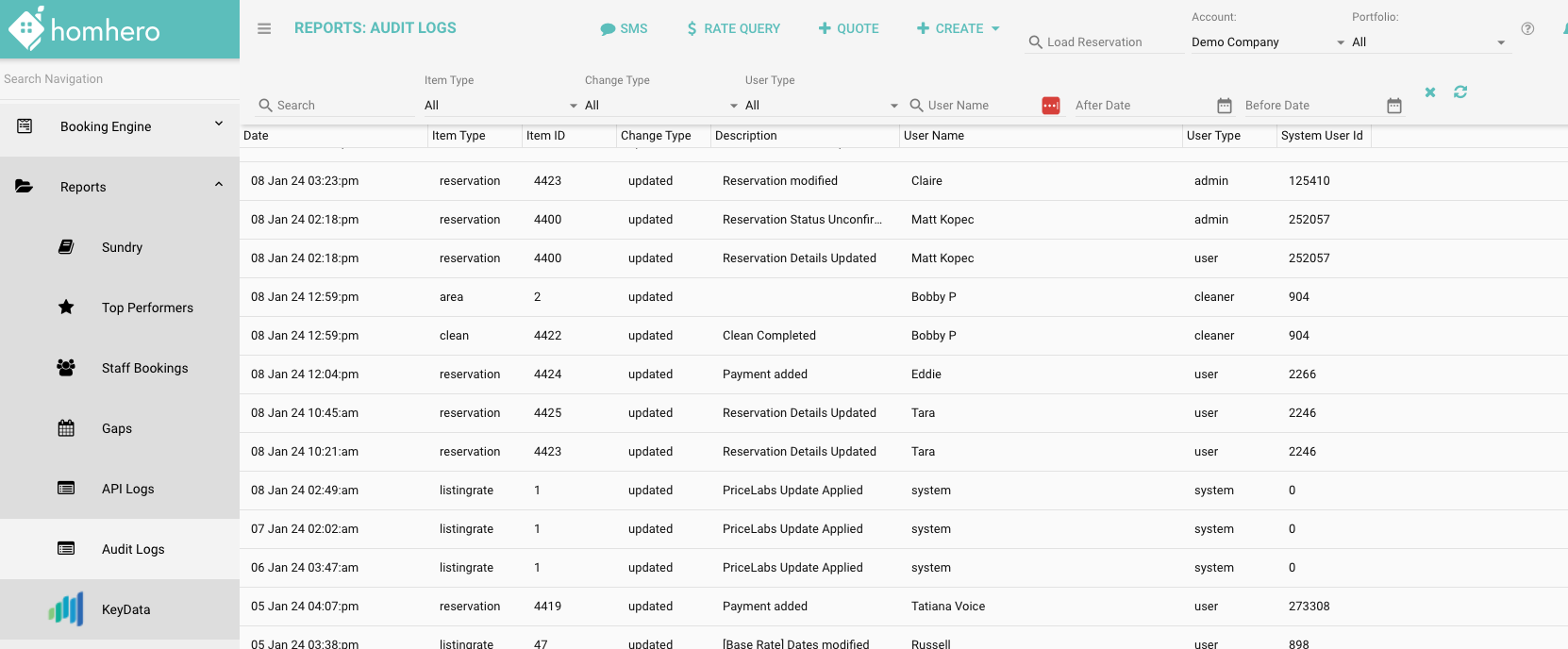1568x649 pixels.
Task: Click the Load Reservation search field
Action: 1104,42
